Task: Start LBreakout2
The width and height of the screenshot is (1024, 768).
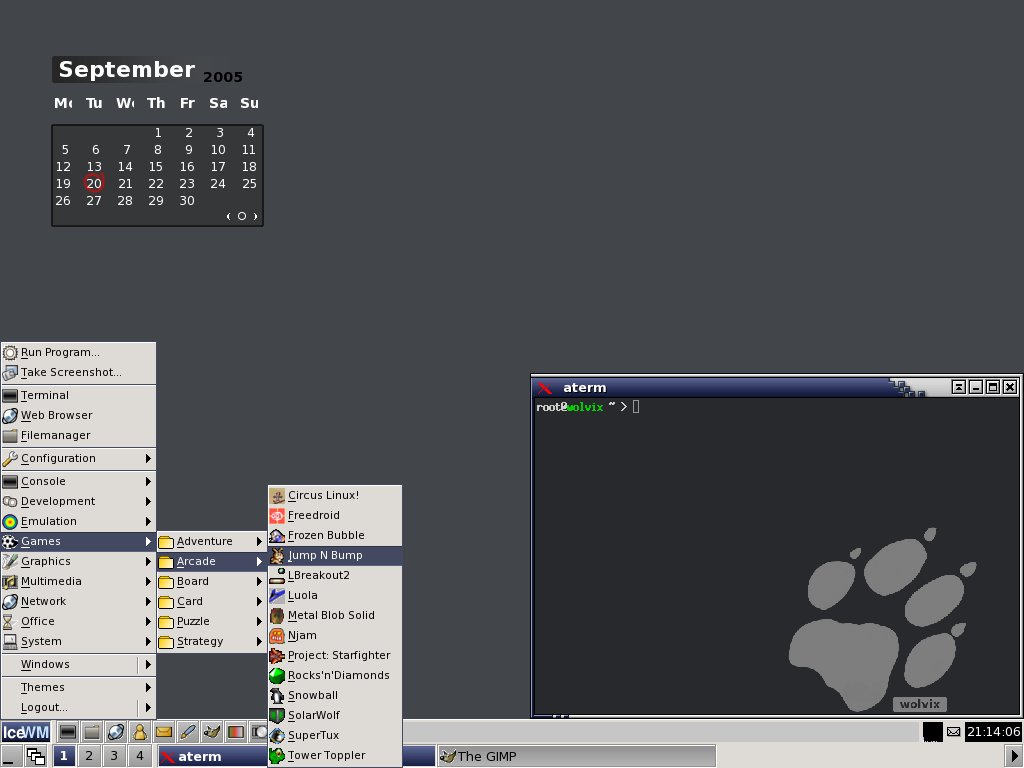Action: (334, 575)
